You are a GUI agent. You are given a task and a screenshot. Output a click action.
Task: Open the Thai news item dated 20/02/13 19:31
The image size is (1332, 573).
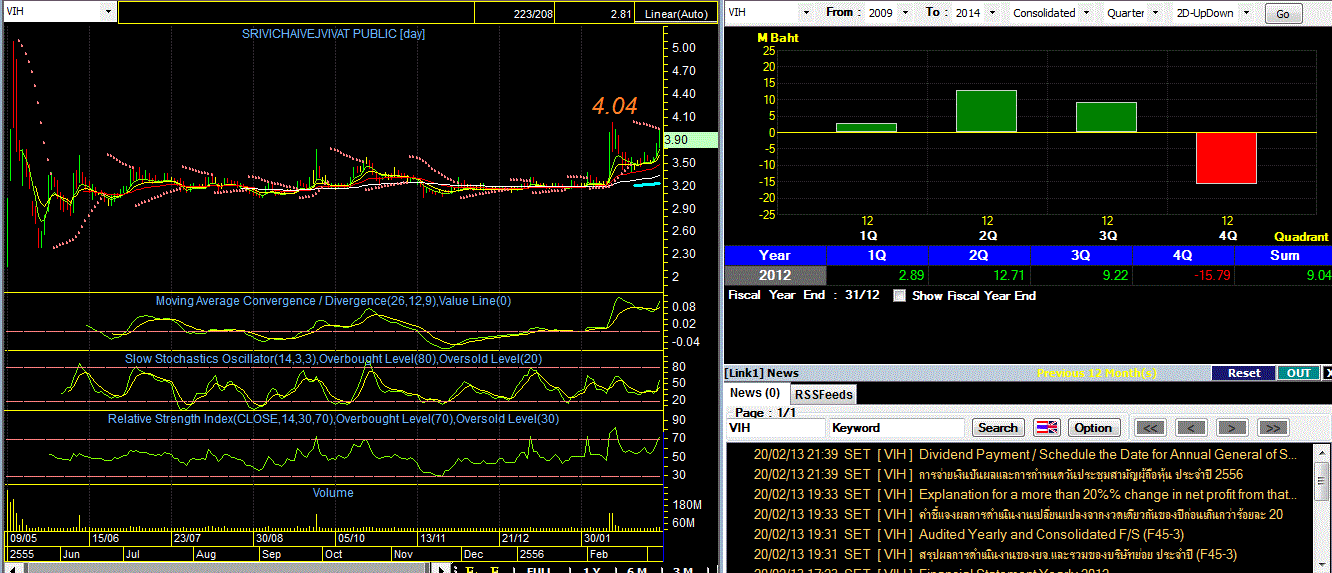coord(1078,554)
